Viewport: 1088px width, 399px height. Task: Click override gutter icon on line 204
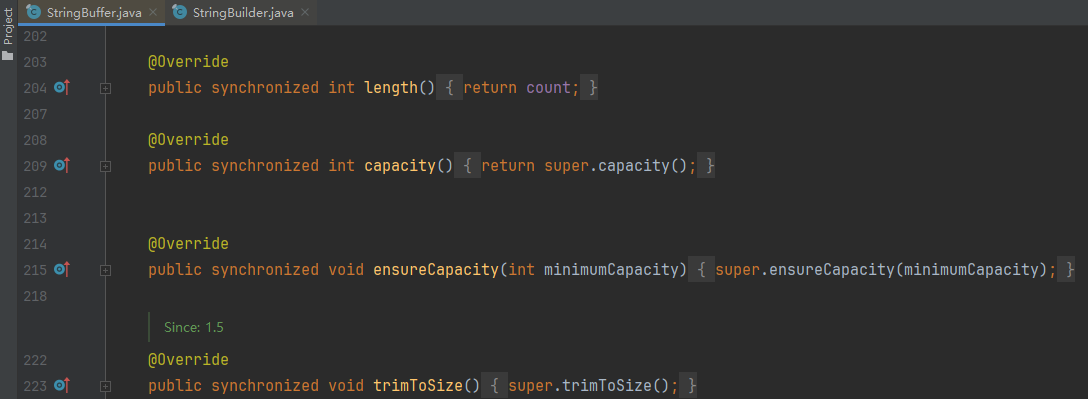62,88
